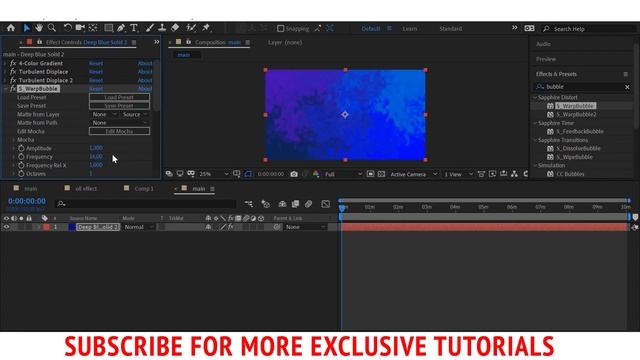Select the Zoom magnifier tool
Screen dimensions: 640x360
coord(52,28)
